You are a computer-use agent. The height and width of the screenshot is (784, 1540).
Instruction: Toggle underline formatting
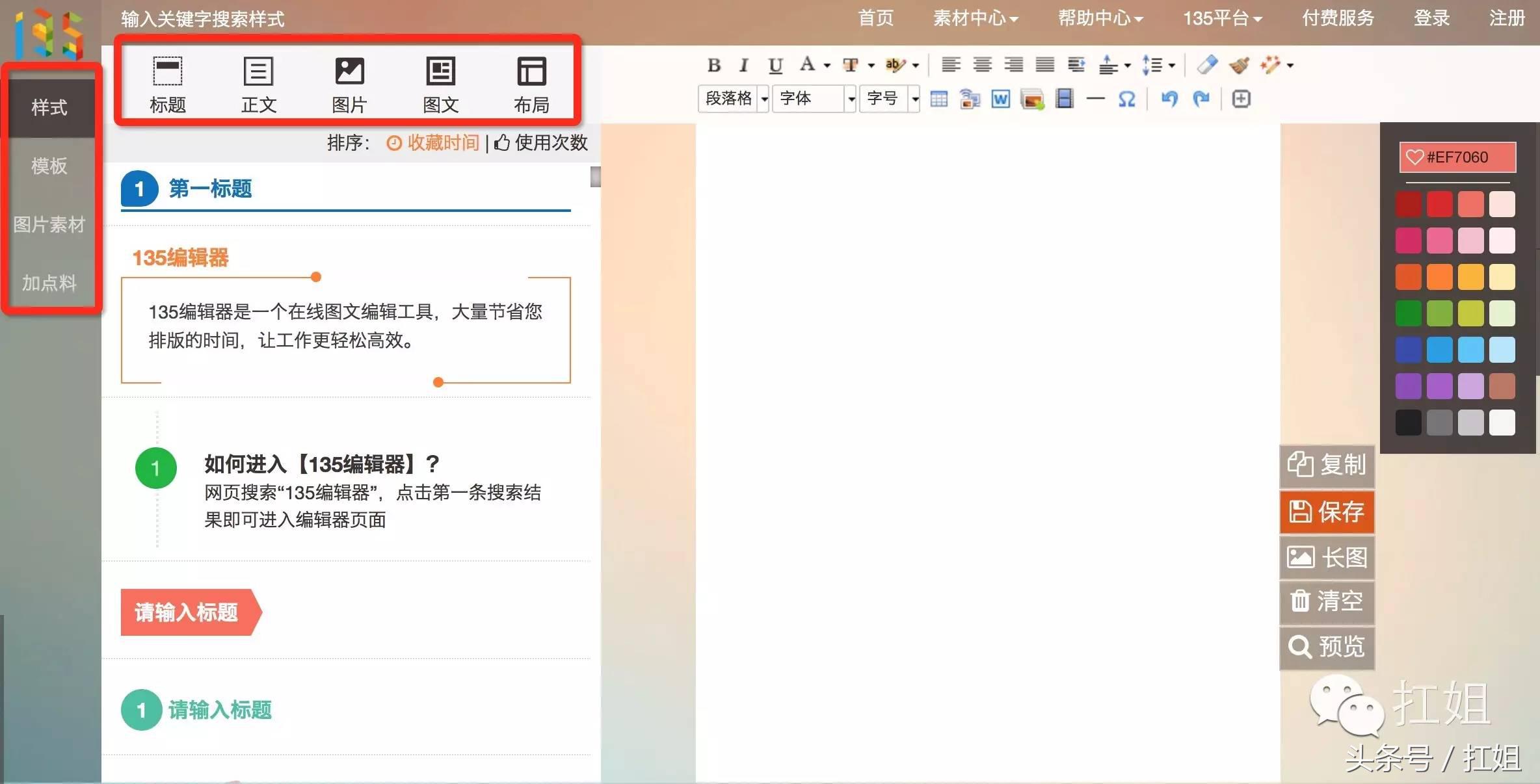click(774, 65)
